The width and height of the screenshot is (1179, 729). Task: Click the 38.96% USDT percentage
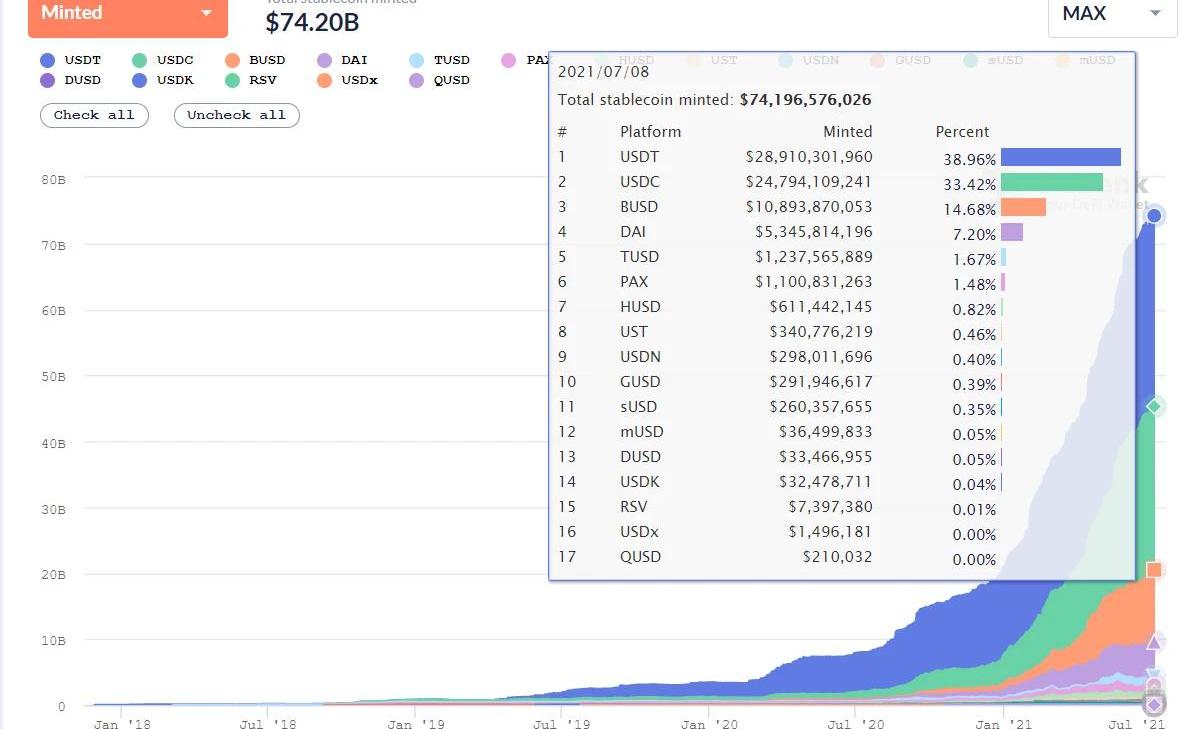(970, 159)
